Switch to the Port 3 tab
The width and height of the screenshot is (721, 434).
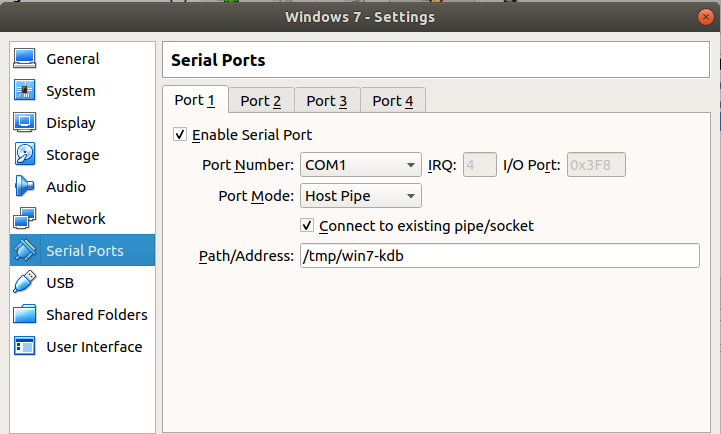tap(327, 100)
